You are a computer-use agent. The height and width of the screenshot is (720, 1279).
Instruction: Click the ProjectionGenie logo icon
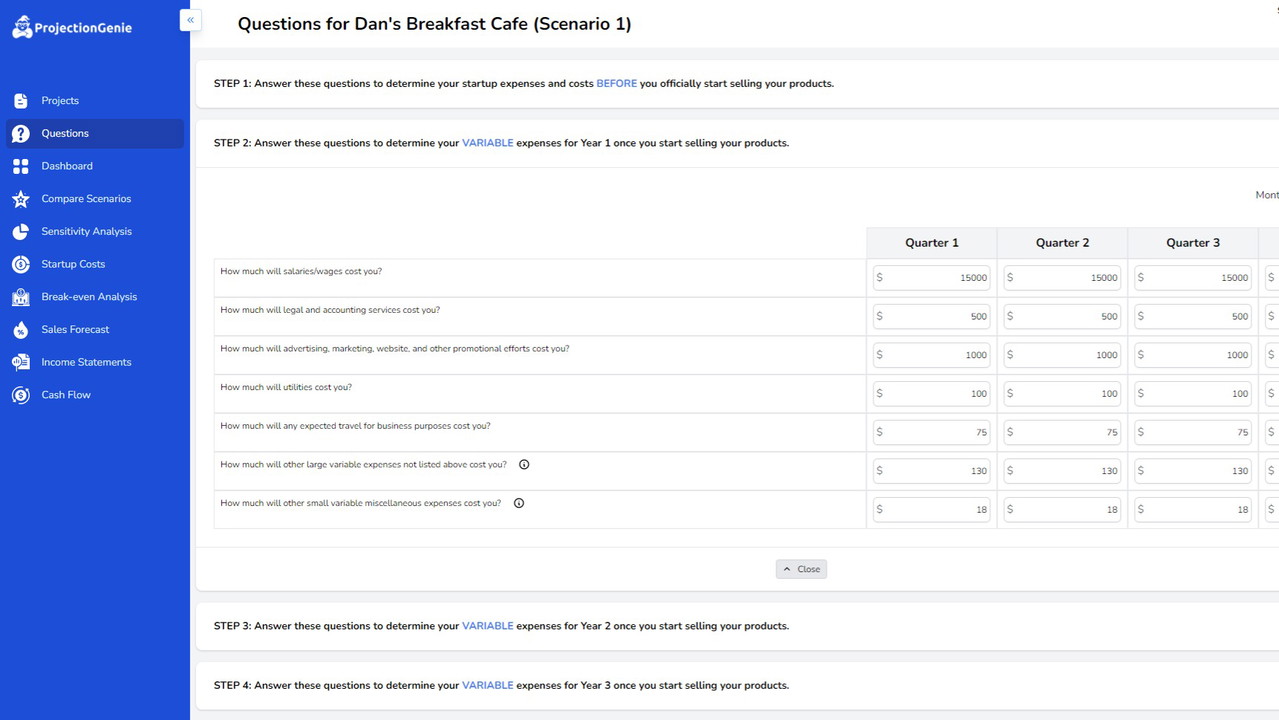click(22, 27)
